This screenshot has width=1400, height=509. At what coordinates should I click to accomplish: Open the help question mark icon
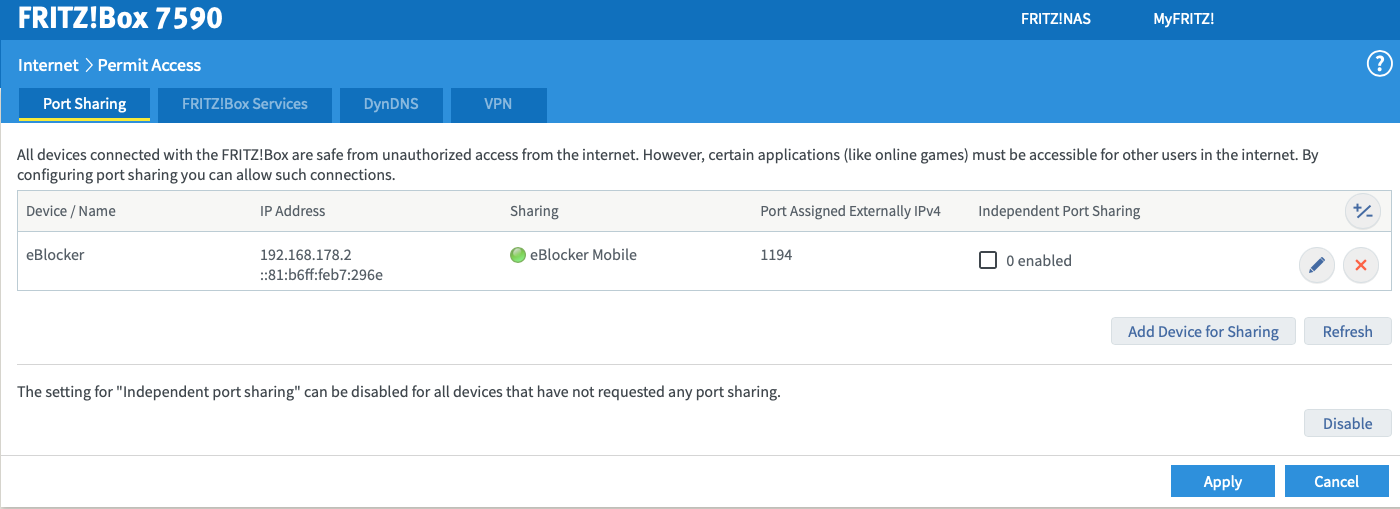pyautogui.click(x=1380, y=65)
